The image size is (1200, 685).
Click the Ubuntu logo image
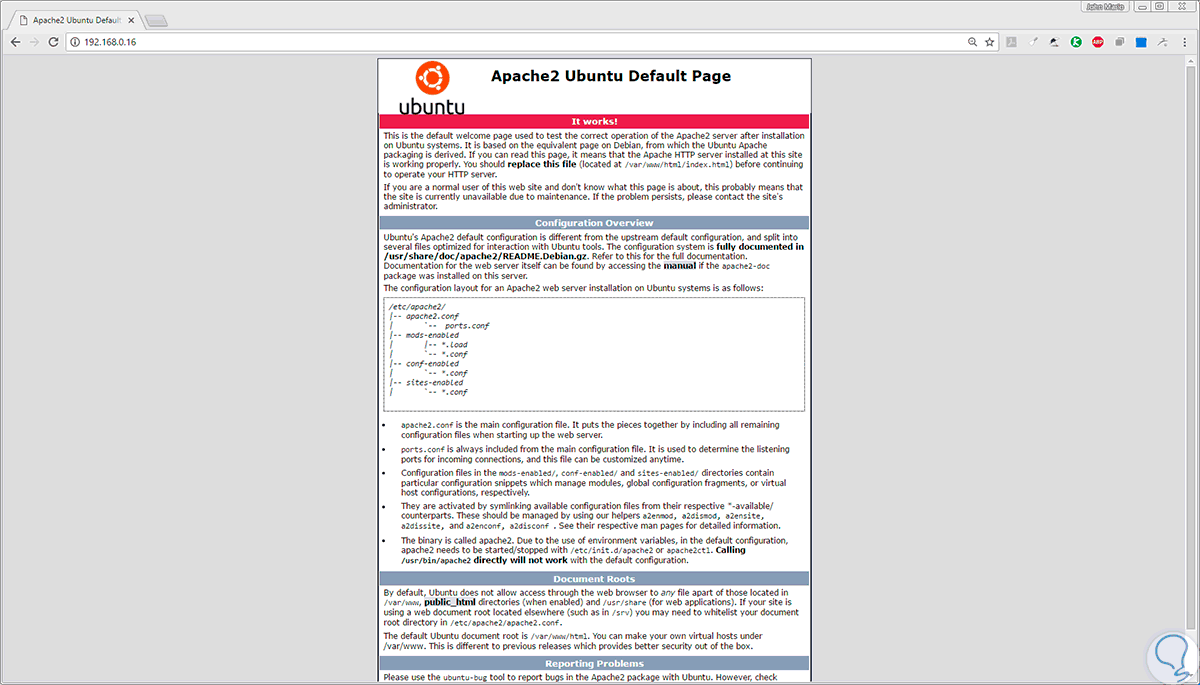point(432,88)
